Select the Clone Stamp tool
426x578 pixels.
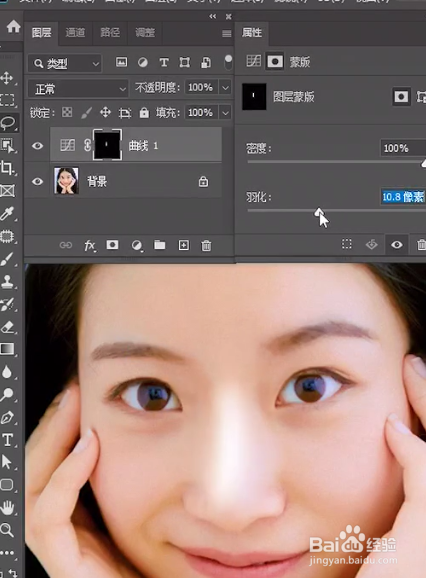point(7,282)
